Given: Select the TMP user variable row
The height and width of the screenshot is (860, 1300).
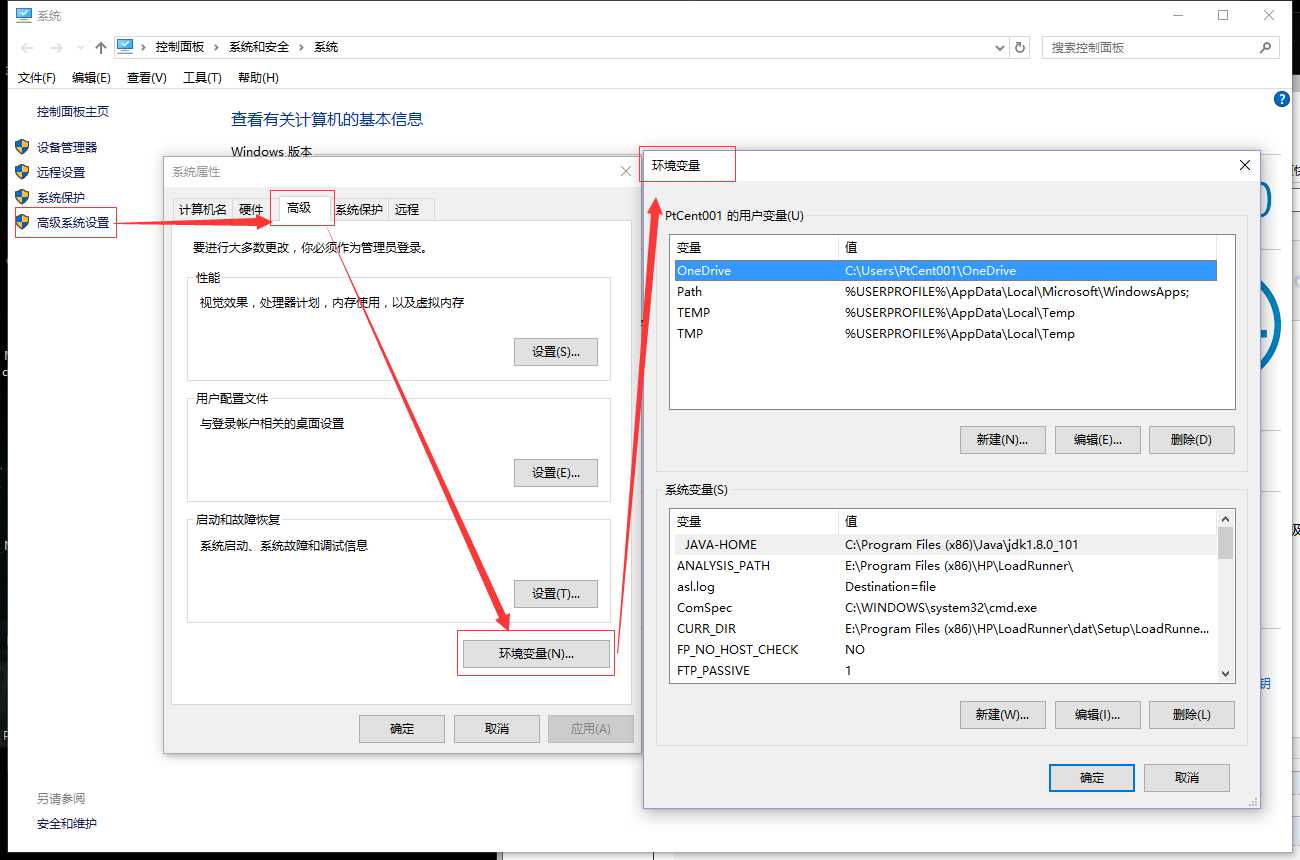Looking at the screenshot, I should click(x=945, y=334).
